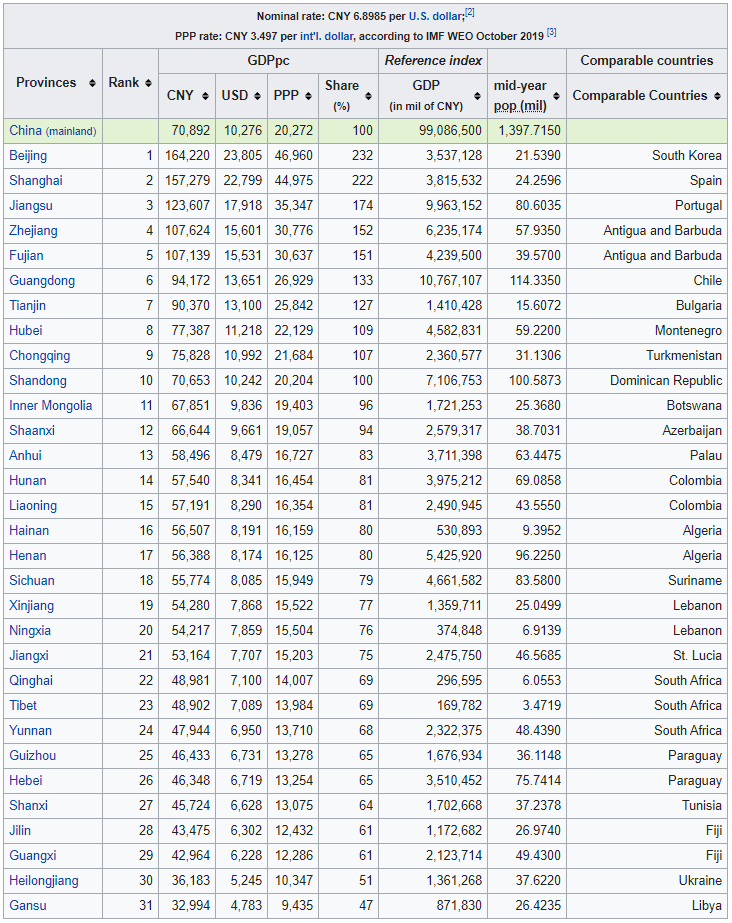Open the Henan province link
The image size is (732, 923).
pos(28,556)
